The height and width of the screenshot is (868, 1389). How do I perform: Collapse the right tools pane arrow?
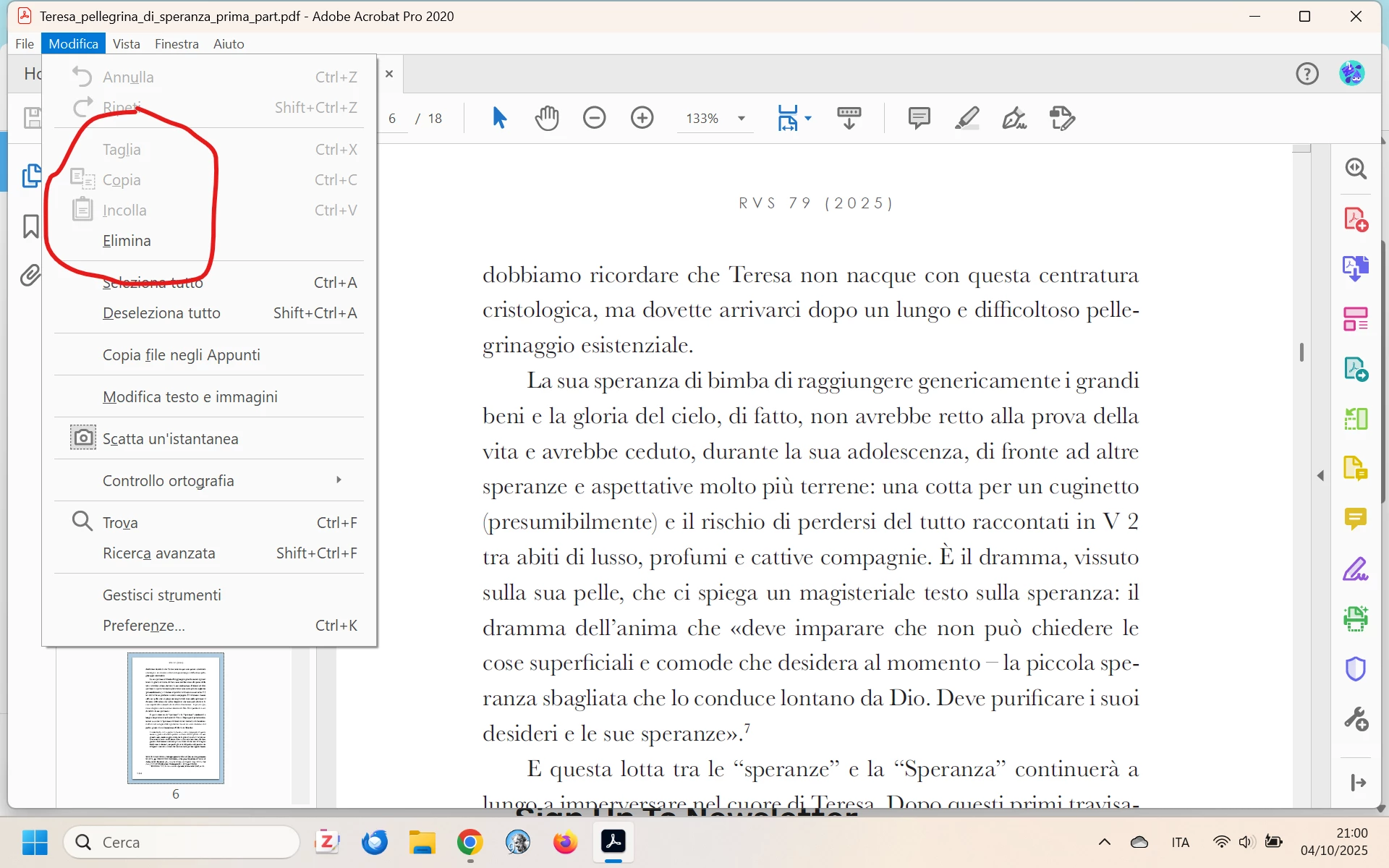[1320, 475]
